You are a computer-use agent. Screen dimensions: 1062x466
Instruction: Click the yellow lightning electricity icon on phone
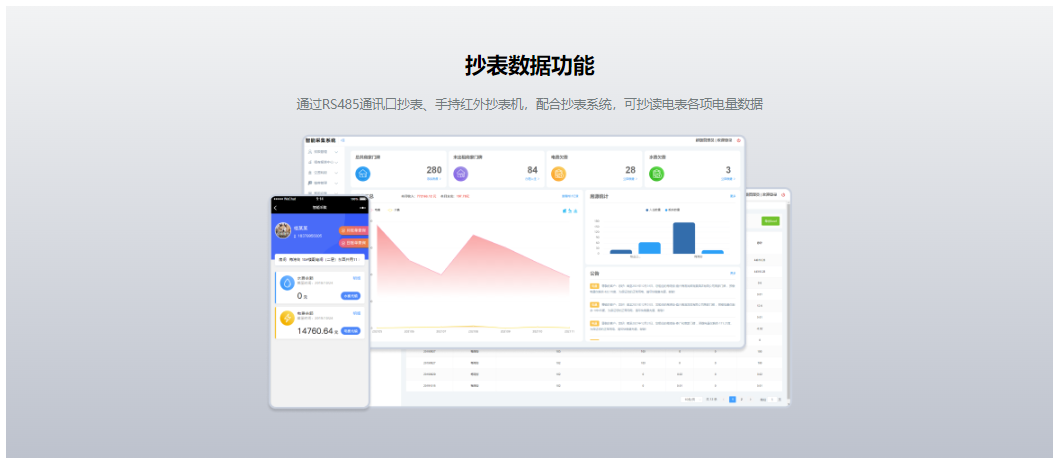click(x=287, y=318)
